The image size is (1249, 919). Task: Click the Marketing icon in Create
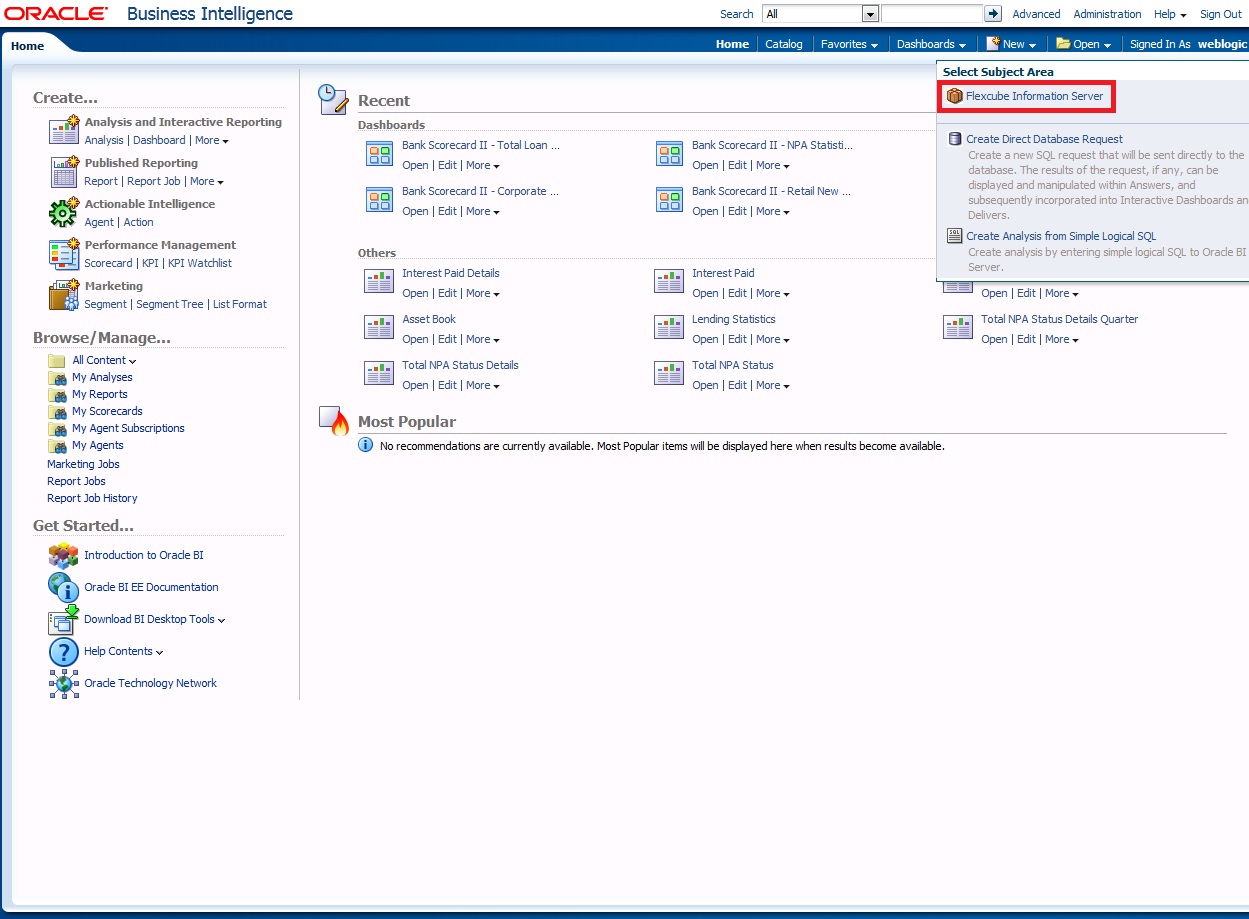tap(64, 294)
